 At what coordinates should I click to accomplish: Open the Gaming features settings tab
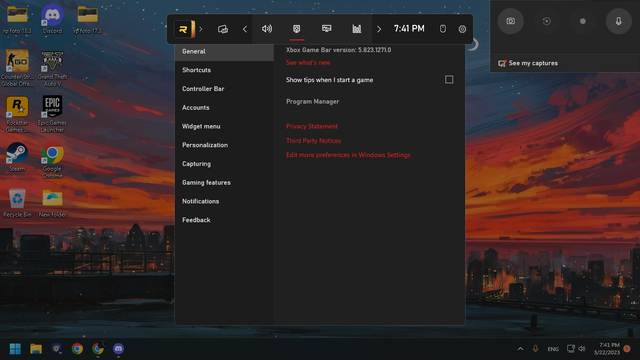click(x=224, y=183)
